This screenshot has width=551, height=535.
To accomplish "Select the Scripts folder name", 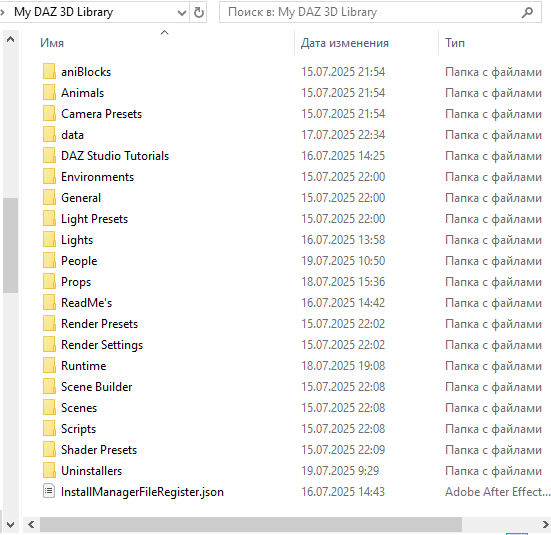I will [78, 429].
